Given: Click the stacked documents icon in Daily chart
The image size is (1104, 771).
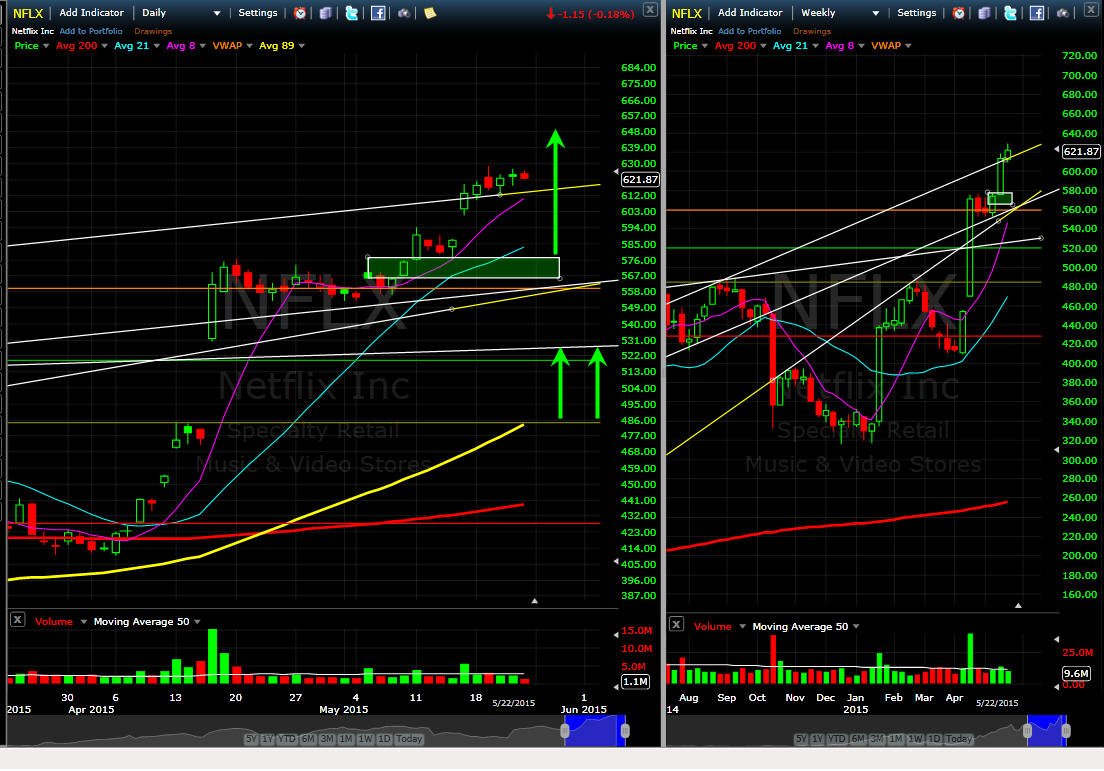Looking at the screenshot, I should 325,13.
